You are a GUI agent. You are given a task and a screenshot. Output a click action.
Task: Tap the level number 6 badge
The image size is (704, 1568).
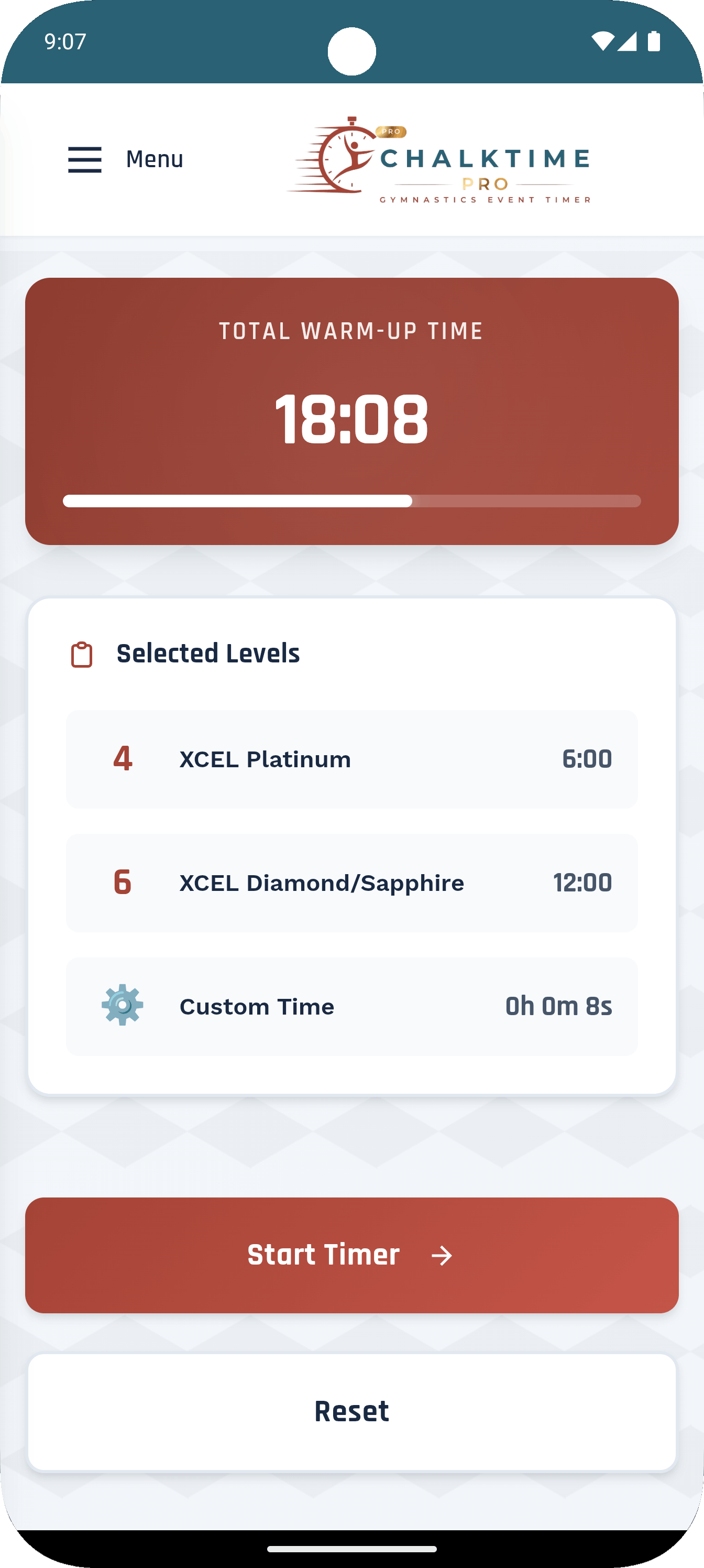[123, 883]
